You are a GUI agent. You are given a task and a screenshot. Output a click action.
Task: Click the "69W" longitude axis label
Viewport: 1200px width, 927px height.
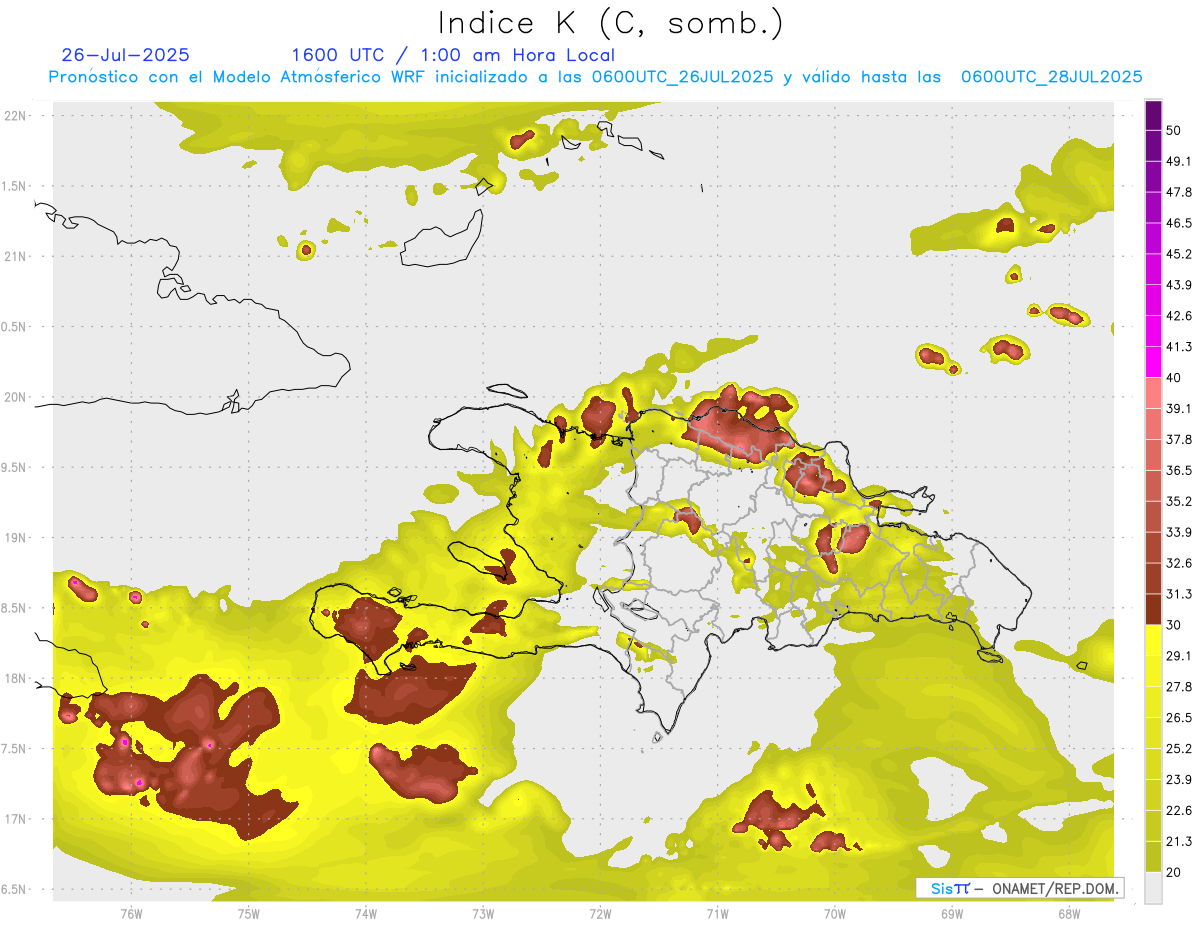point(952,914)
